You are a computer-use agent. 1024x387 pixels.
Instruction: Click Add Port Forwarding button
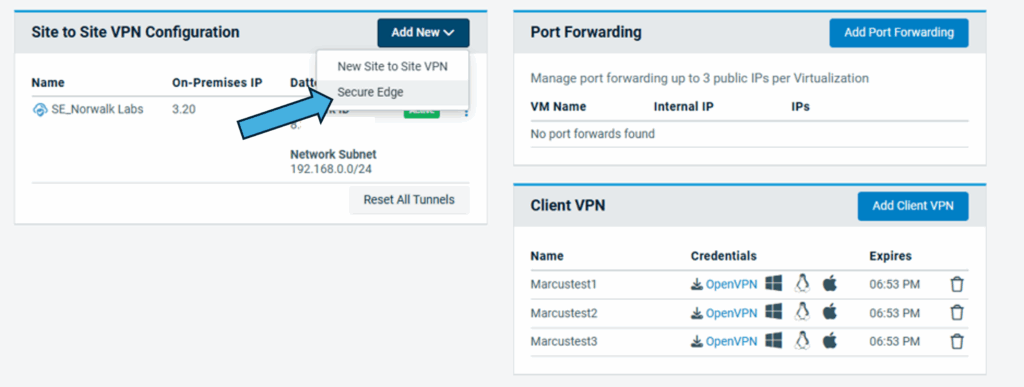(x=899, y=33)
